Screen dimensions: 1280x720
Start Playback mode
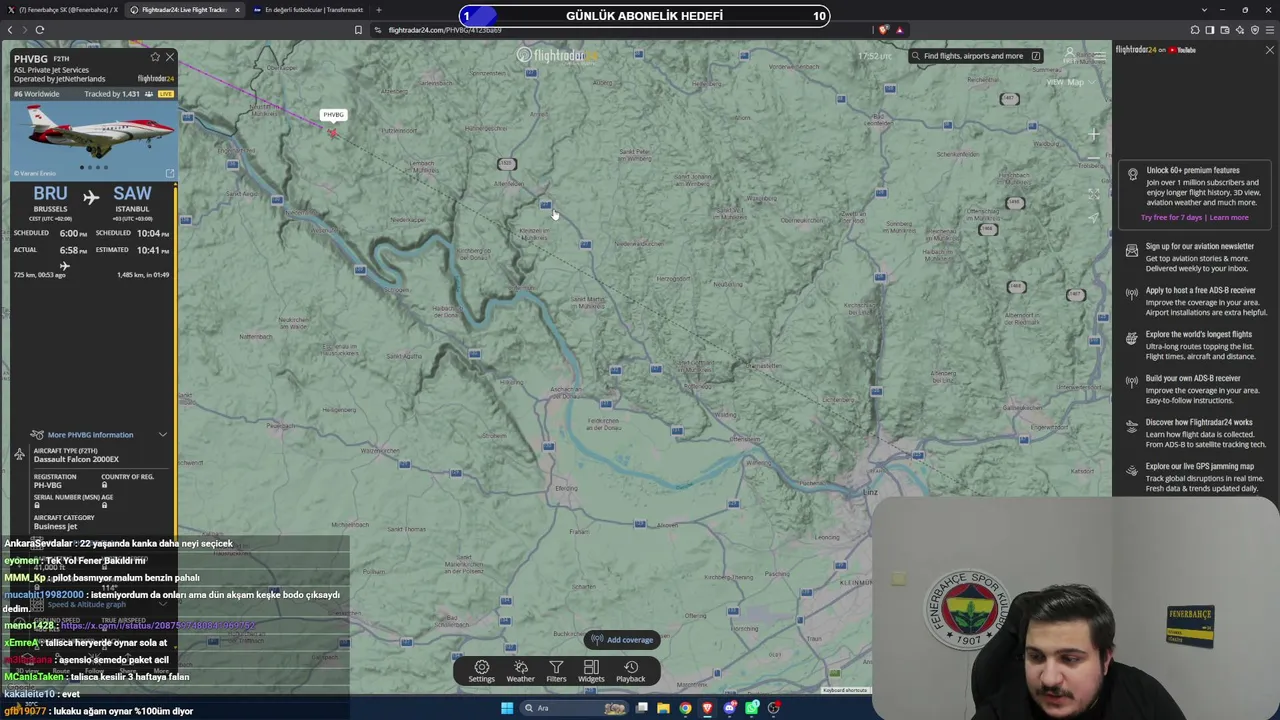631,671
